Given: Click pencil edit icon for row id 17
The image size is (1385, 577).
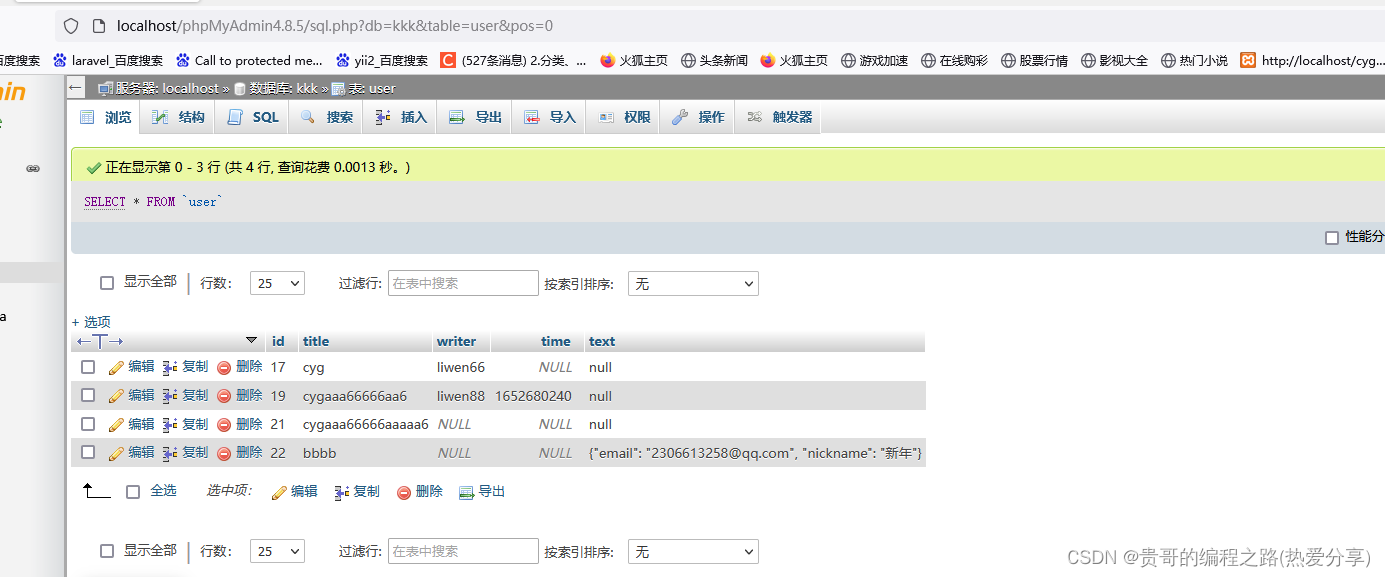Looking at the screenshot, I should point(116,367).
